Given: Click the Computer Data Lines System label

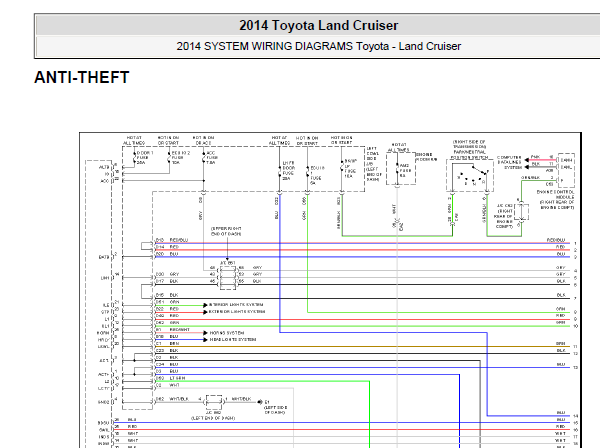Looking at the screenshot, I should [509, 162].
